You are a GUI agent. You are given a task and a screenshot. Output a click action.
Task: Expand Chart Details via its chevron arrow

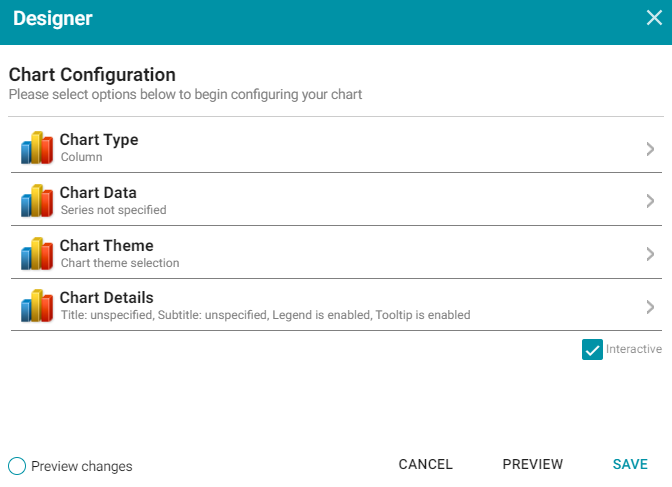click(650, 307)
